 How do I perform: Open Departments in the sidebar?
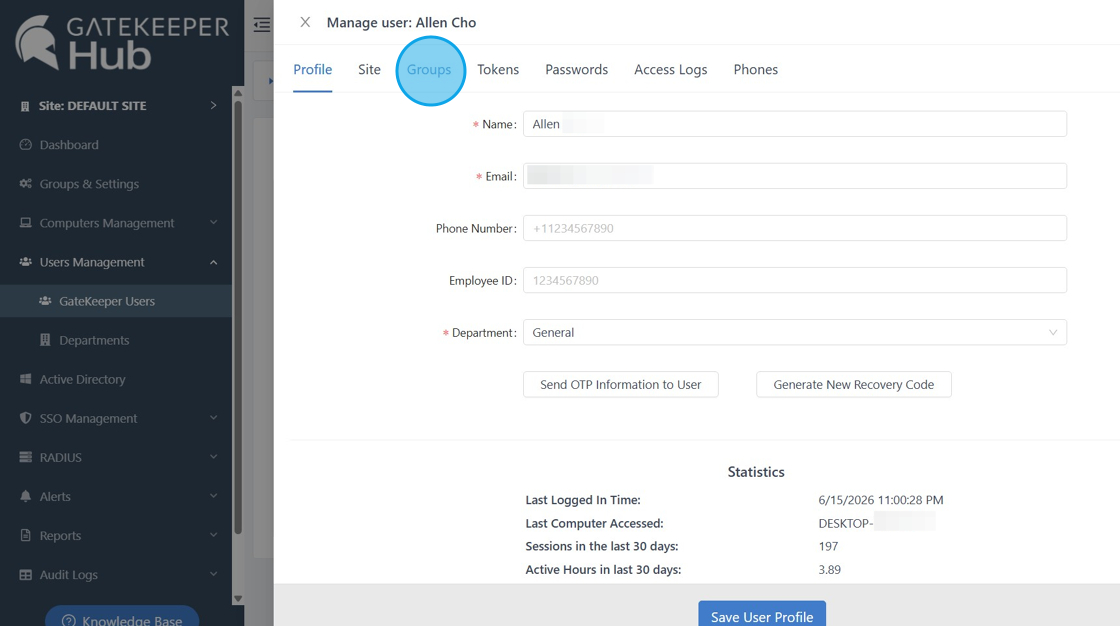click(x=94, y=340)
